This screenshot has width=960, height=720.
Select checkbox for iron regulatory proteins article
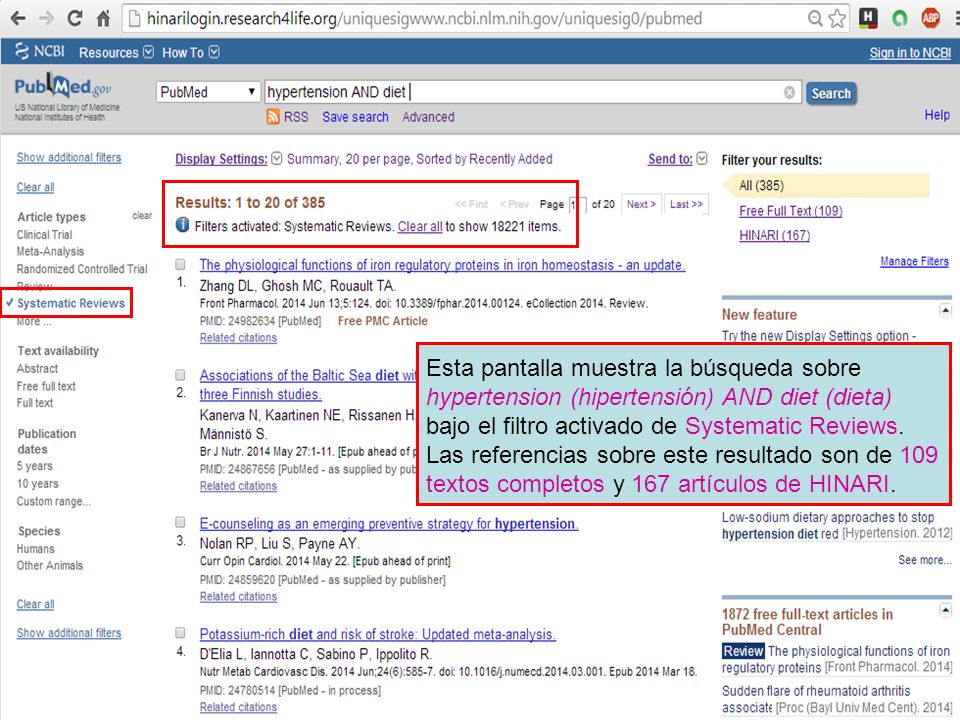180,264
